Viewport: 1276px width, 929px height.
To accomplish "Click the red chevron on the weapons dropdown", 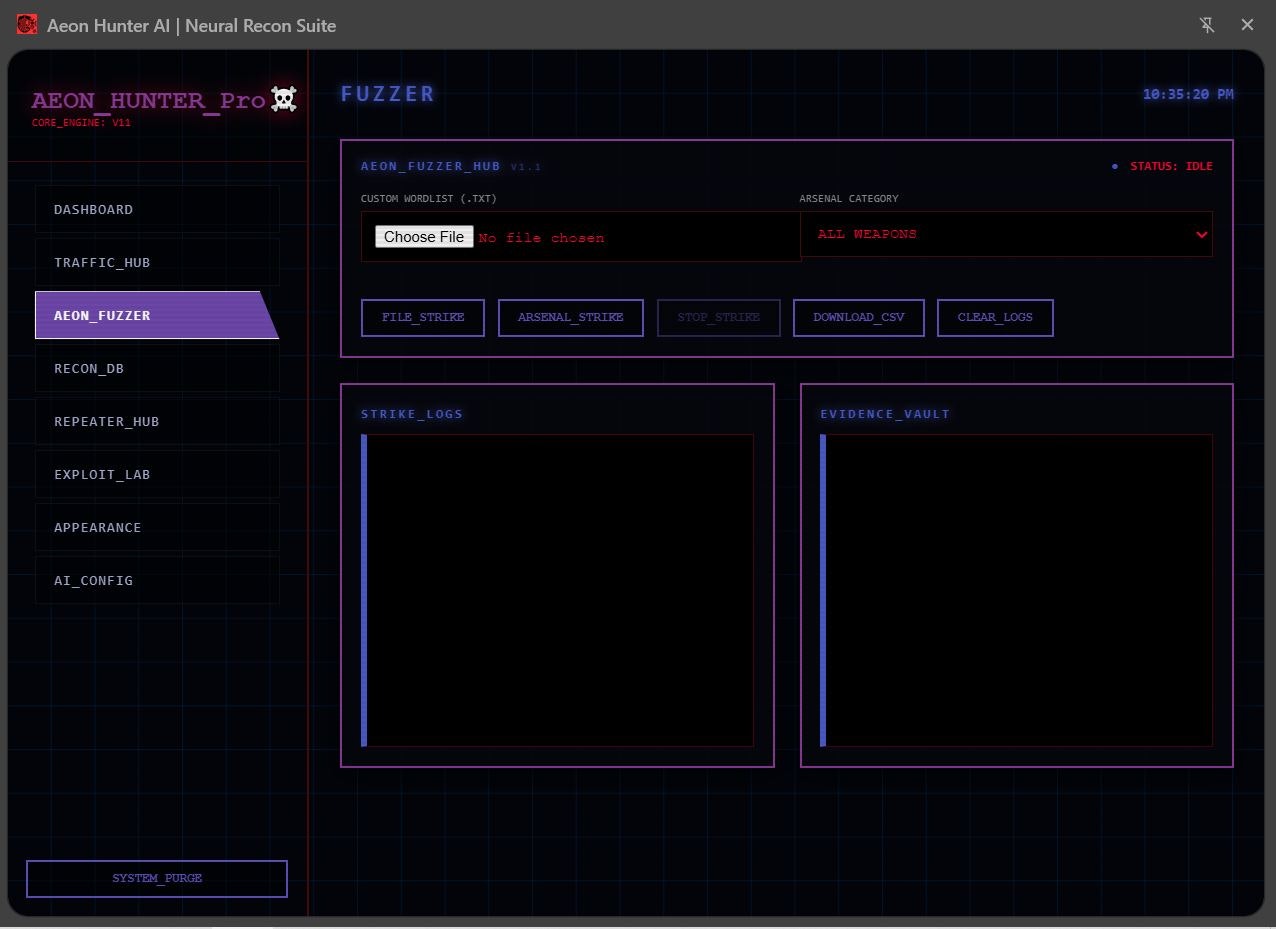I will point(1202,234).
